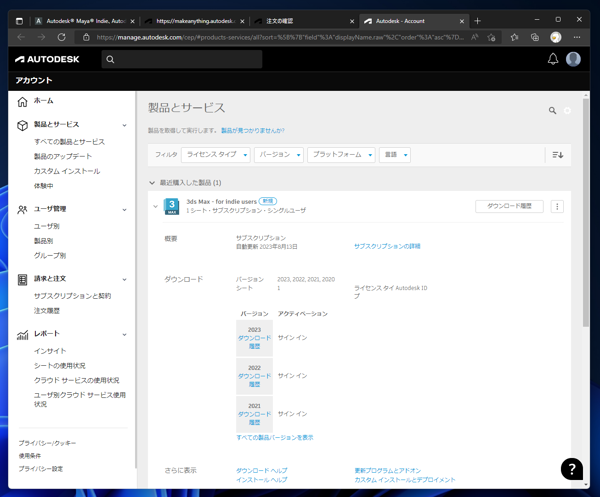This screenshot has height=497, width=600.
Task: Click the 2022 ダウンロード履歴 link
Action: click(254, 380)
